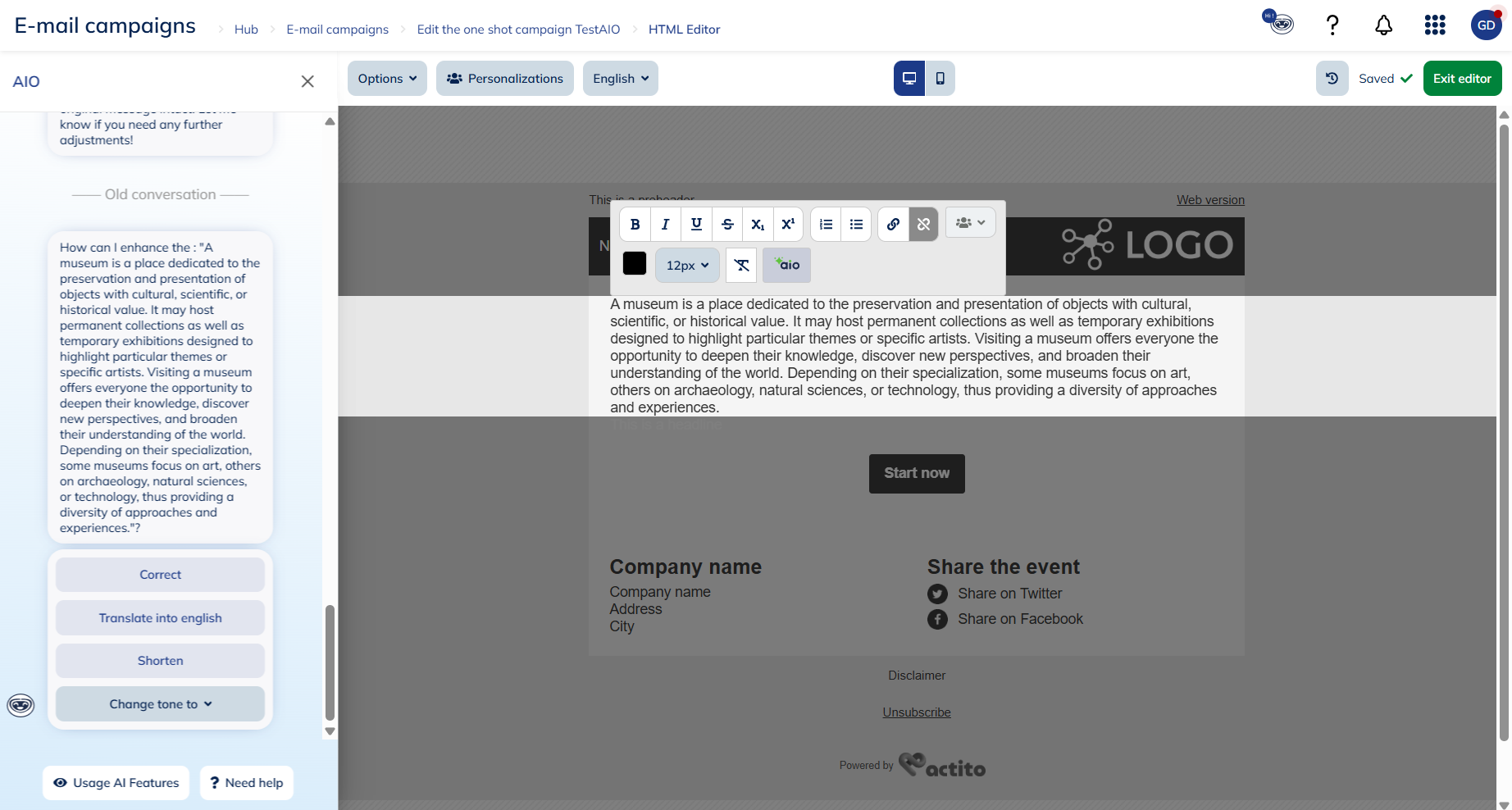The height and width of the screenshot is (810, 1512).
Task: Apply bold formatting to text
Action: [x=635, y=225]
